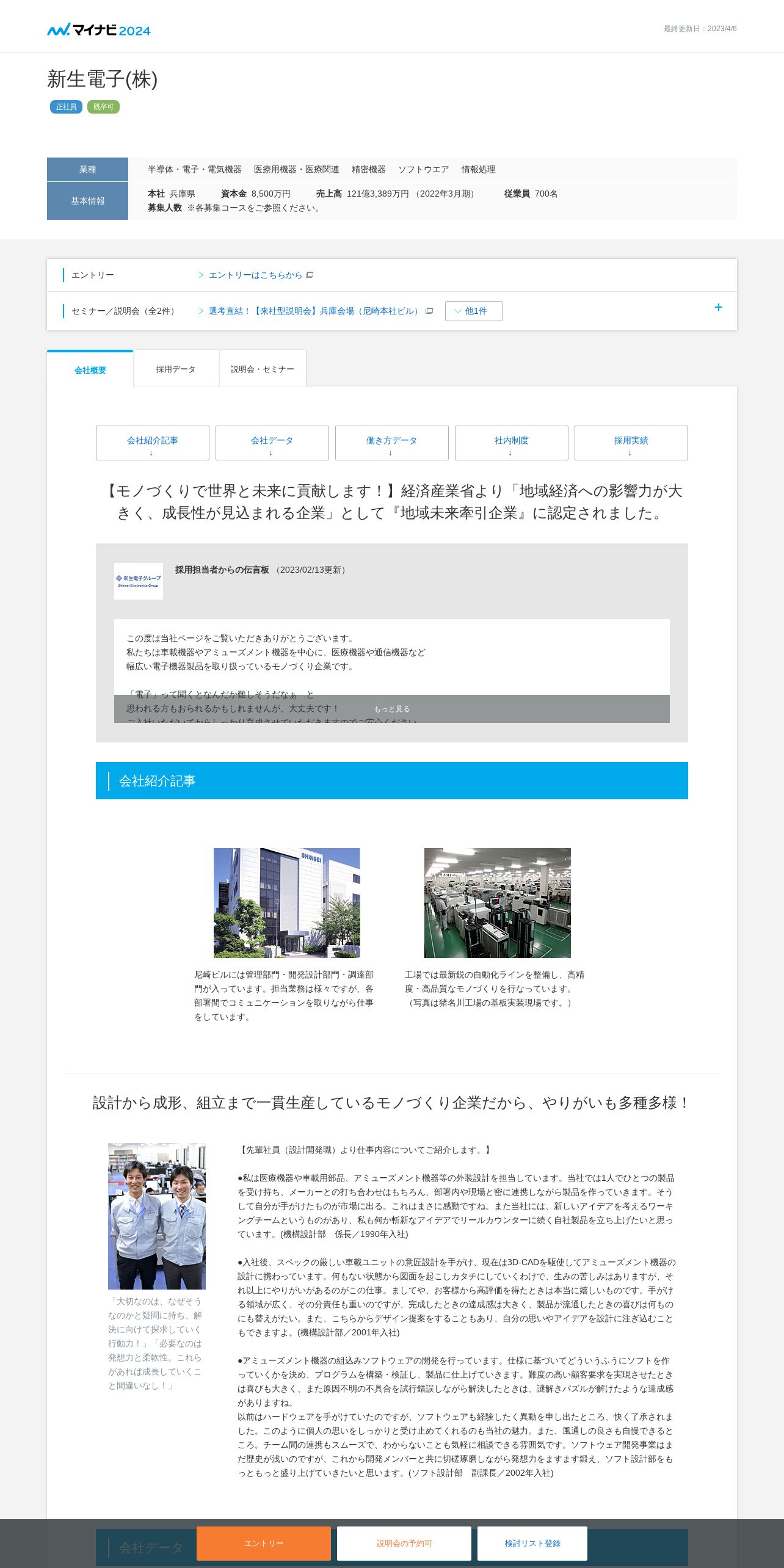Image resolution: width=784 pixels, height=1568 pixels.
Task: Click the 基本情報 label cell
Action: point(87,201)
